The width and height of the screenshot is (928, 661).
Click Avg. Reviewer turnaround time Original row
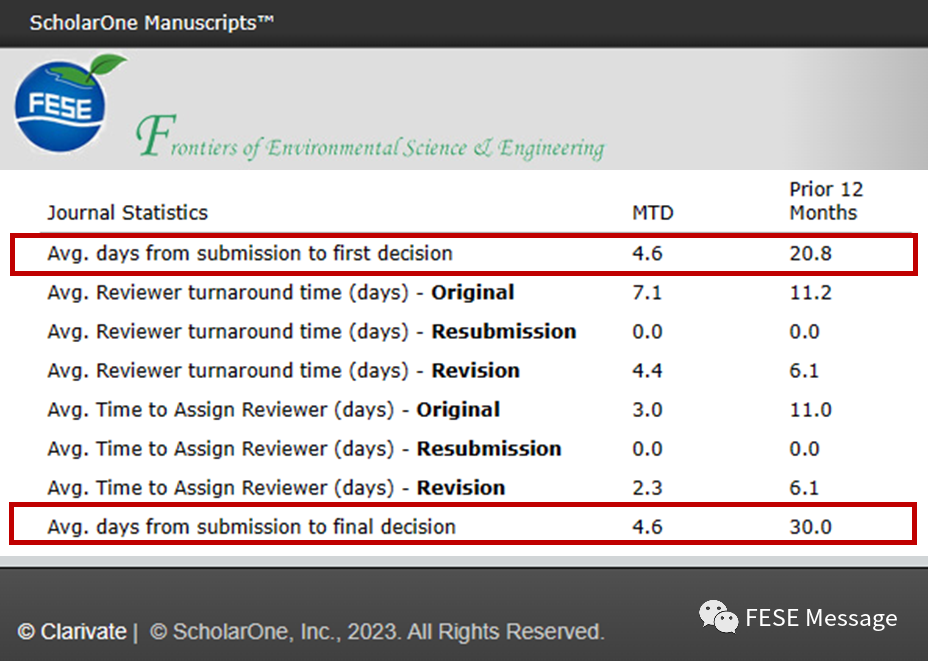click(280, 292)
